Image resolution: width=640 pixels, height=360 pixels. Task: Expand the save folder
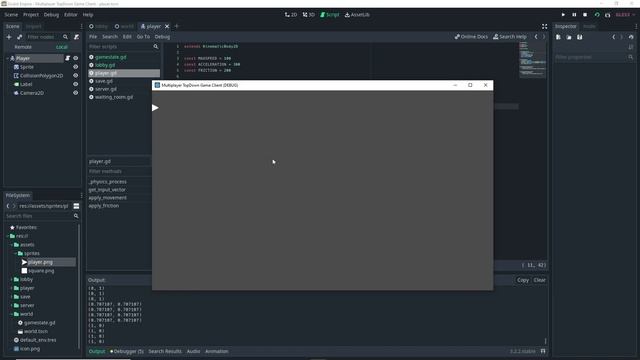tap(11, 297)
